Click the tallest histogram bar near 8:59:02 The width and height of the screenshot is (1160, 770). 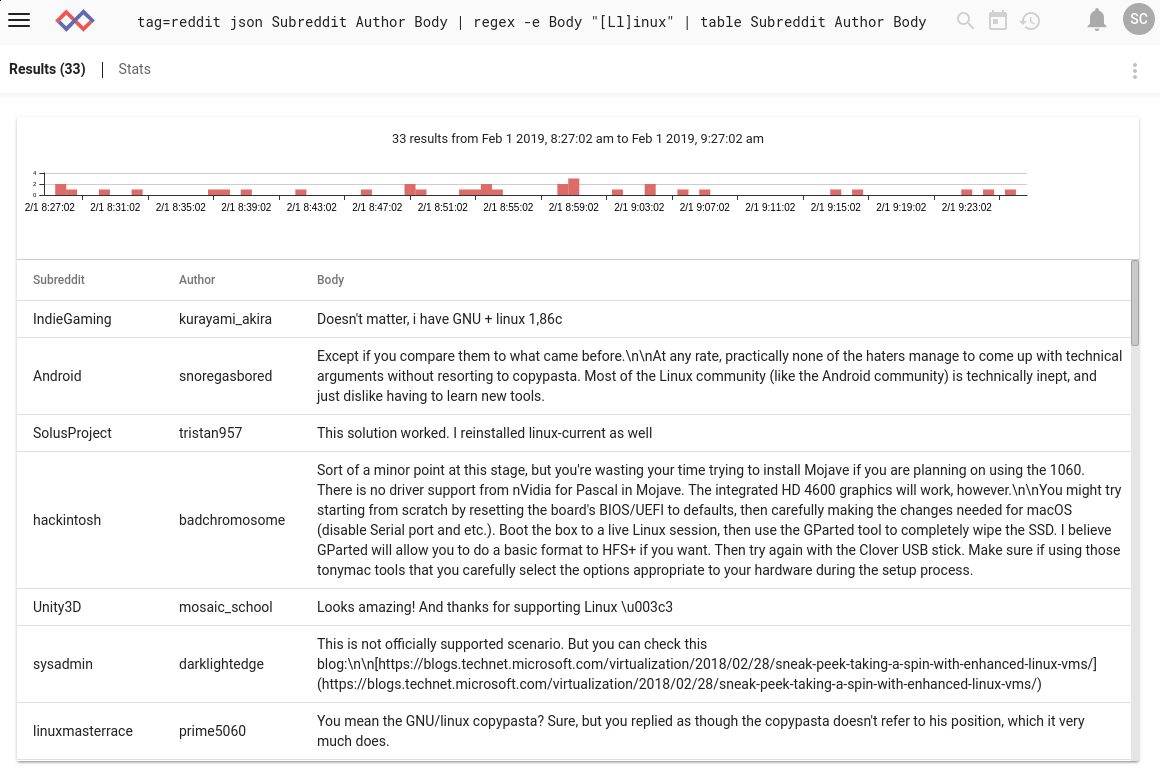pyautogui.click(x=574, y=186)
